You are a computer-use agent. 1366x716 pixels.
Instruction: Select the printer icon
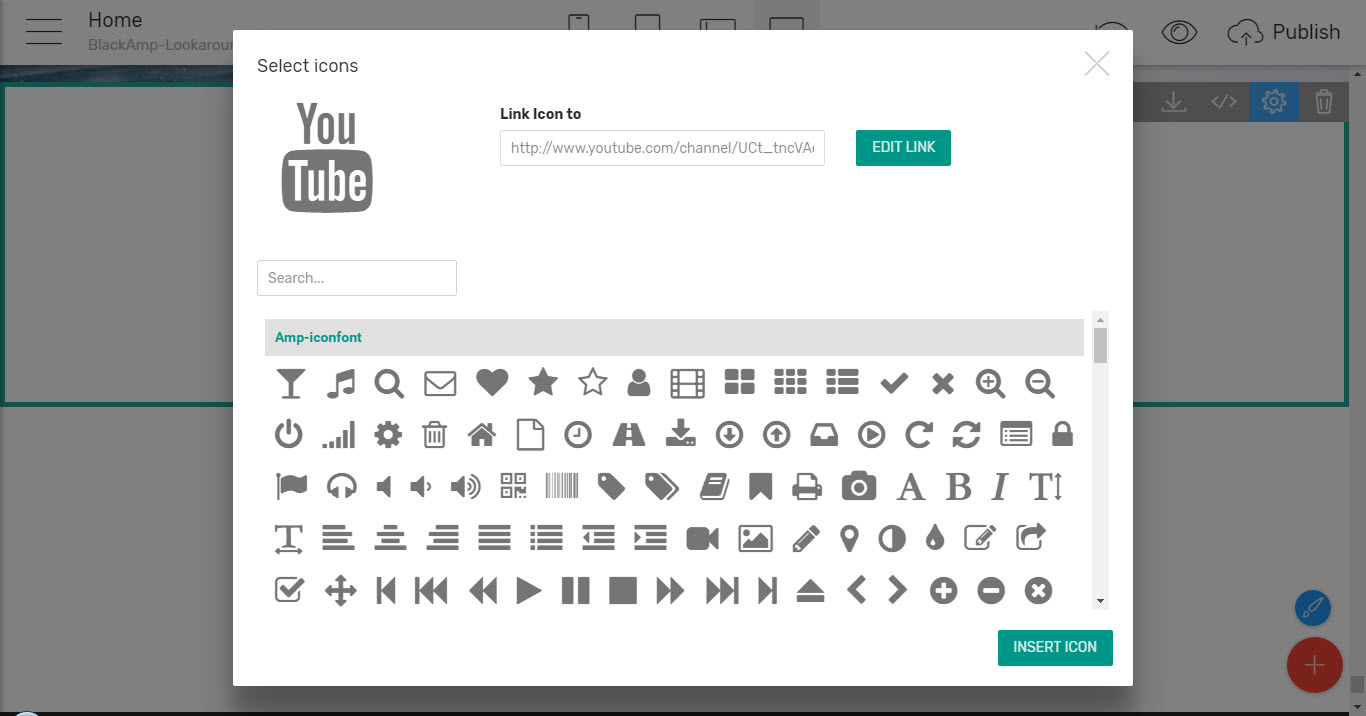click(x=807, y=487)
